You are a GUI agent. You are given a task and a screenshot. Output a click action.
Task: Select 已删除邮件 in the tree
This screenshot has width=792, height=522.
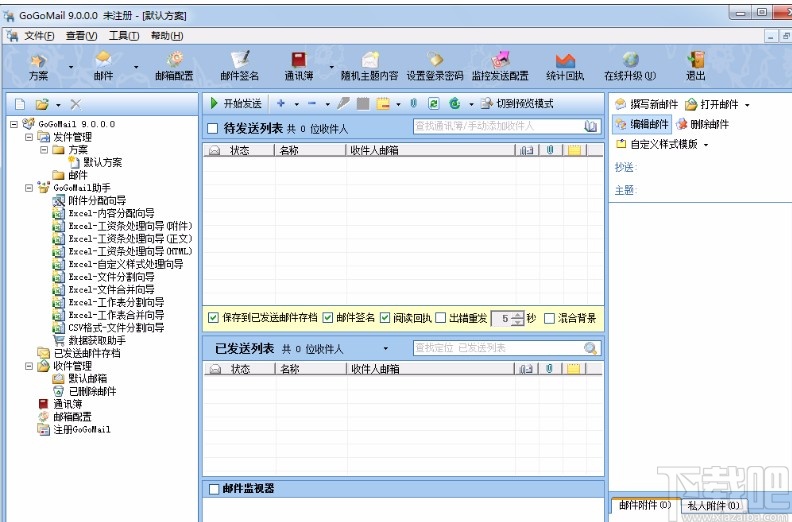coord(92,391)
